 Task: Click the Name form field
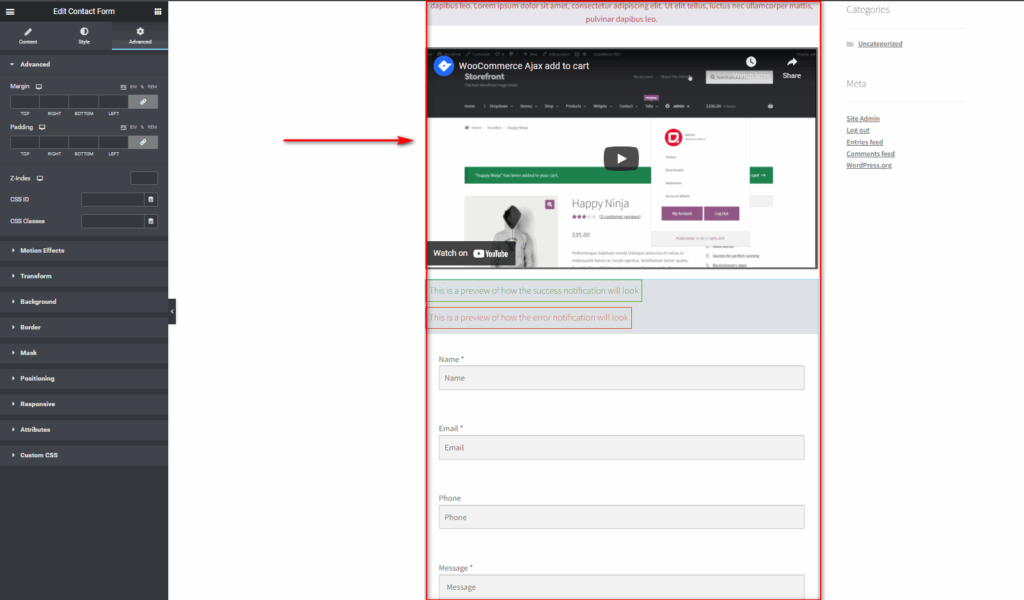[x=622, y=378]
